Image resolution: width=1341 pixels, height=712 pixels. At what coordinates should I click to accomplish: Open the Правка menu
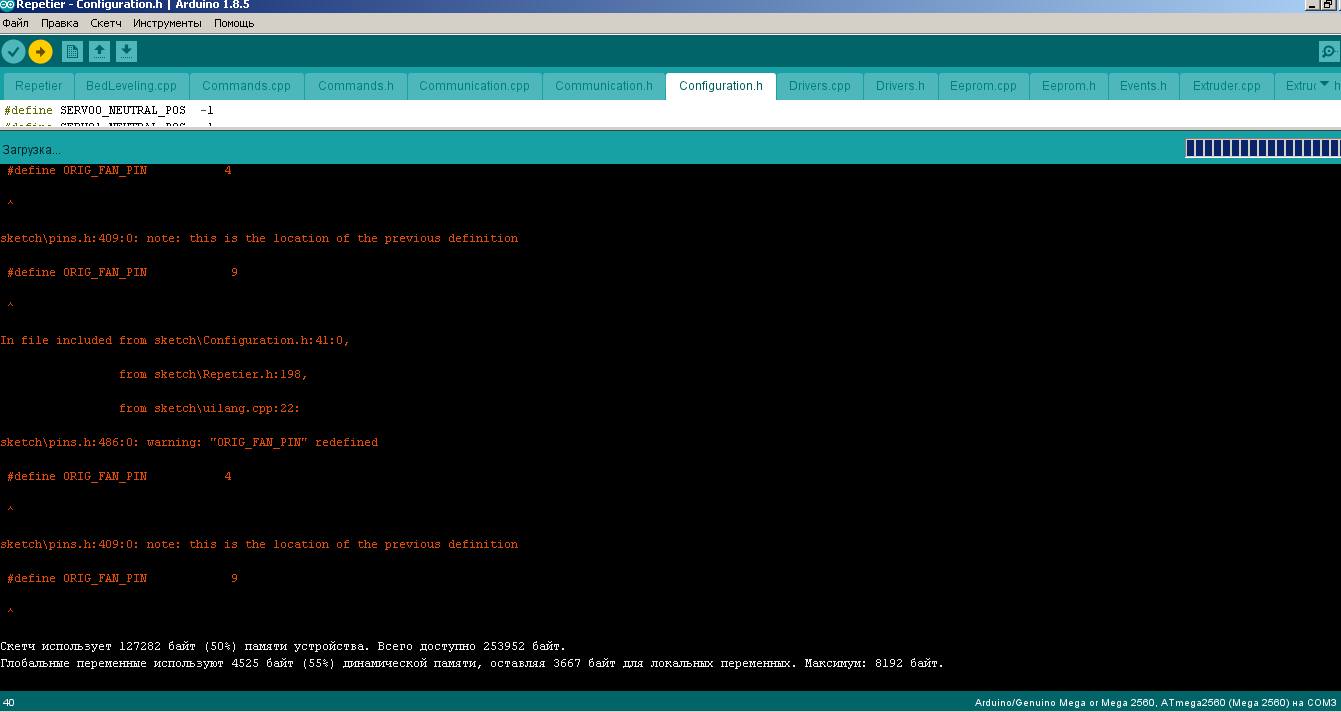(x=60, y=23)
